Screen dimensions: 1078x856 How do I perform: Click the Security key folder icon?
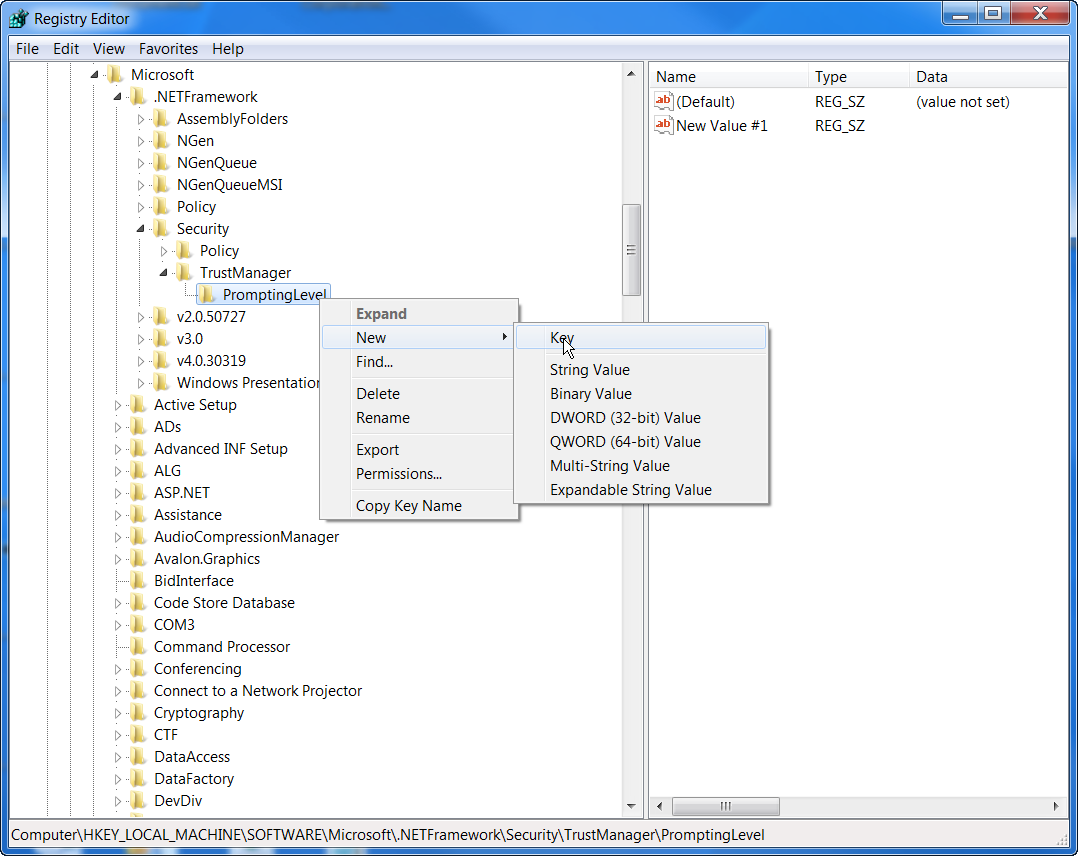(x=163, y=228)
